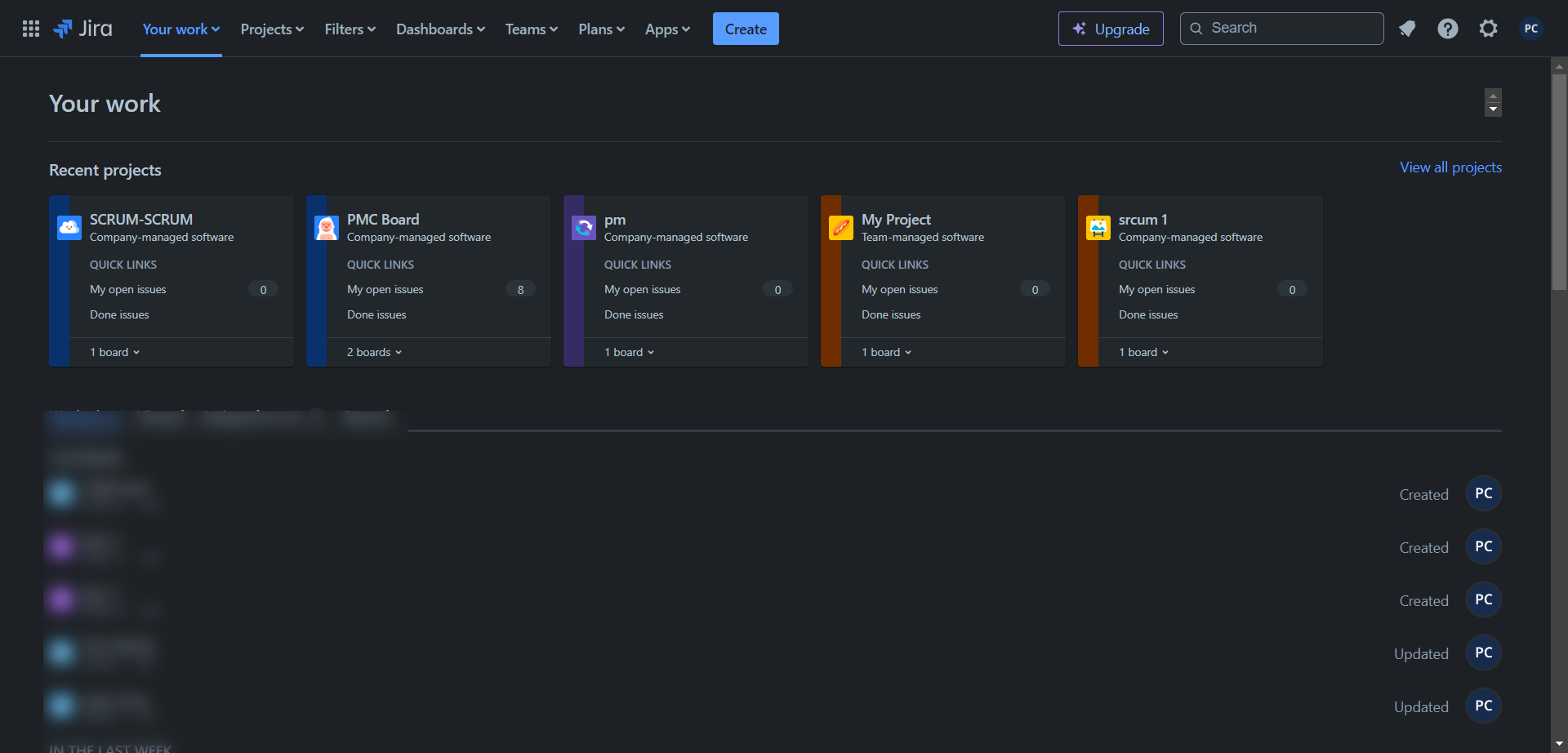
Task: Open Done issues in My Project
Action: point(891,314)
